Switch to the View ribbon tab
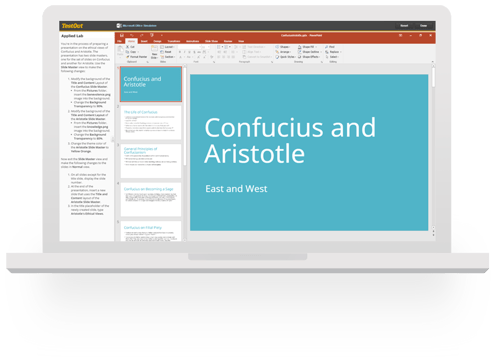This screenshot has width=496, height=362. (241, 41)
